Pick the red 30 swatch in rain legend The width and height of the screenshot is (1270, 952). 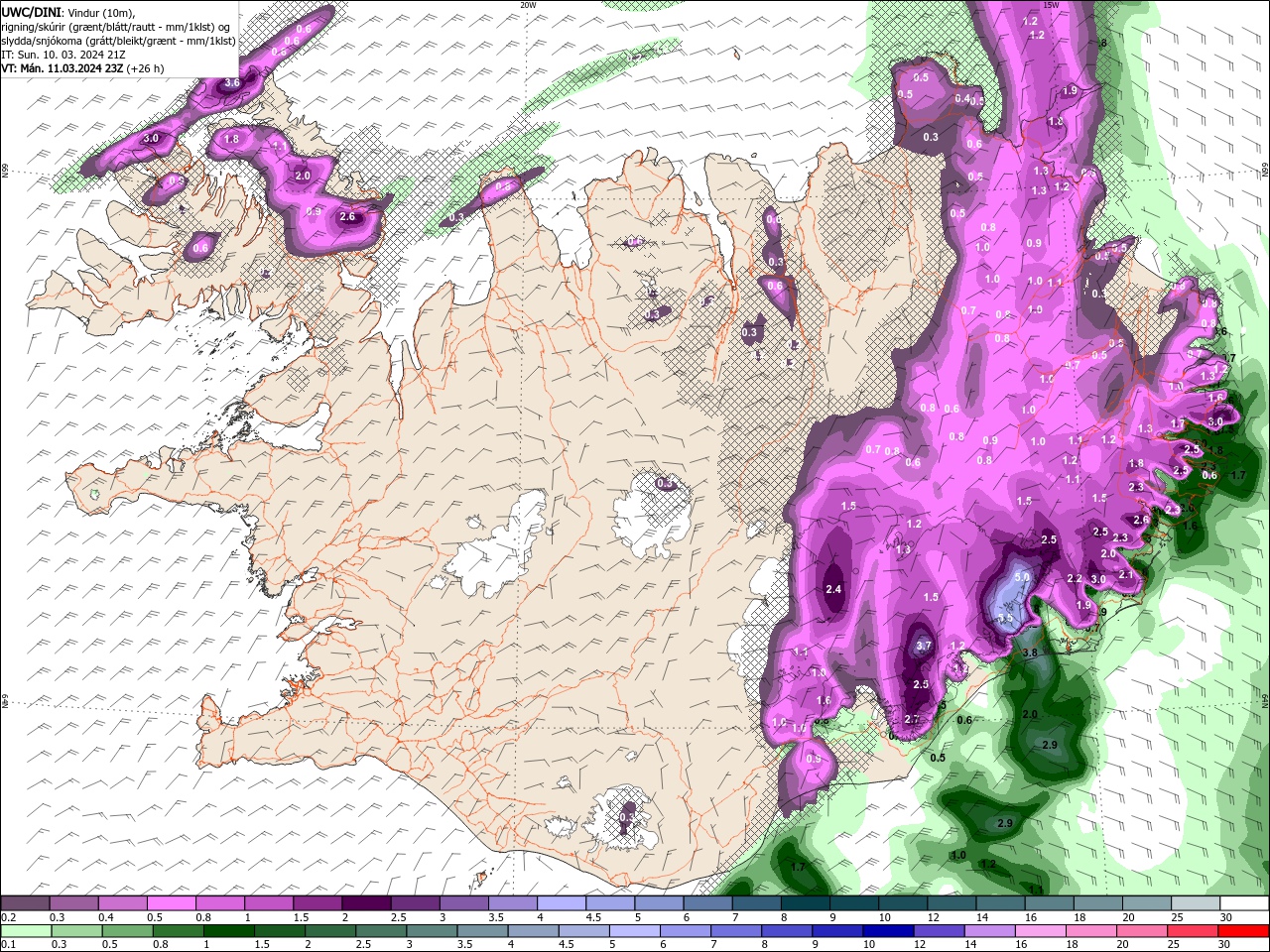[x=1242, y=931]
